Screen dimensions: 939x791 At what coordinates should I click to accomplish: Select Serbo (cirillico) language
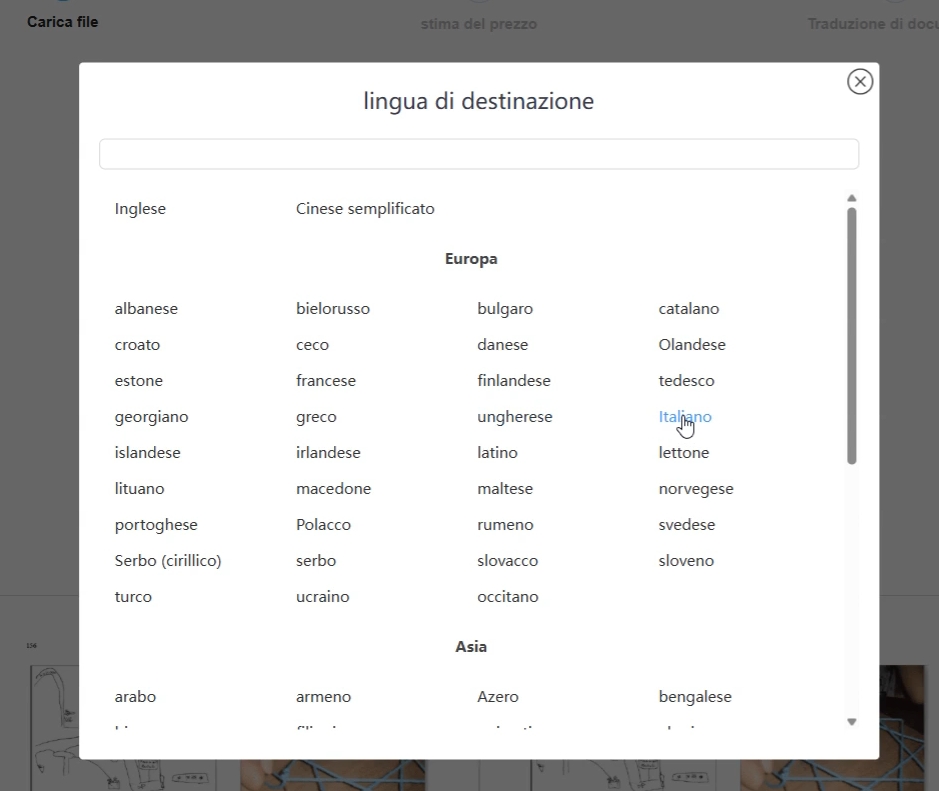(x=168, y=560)
